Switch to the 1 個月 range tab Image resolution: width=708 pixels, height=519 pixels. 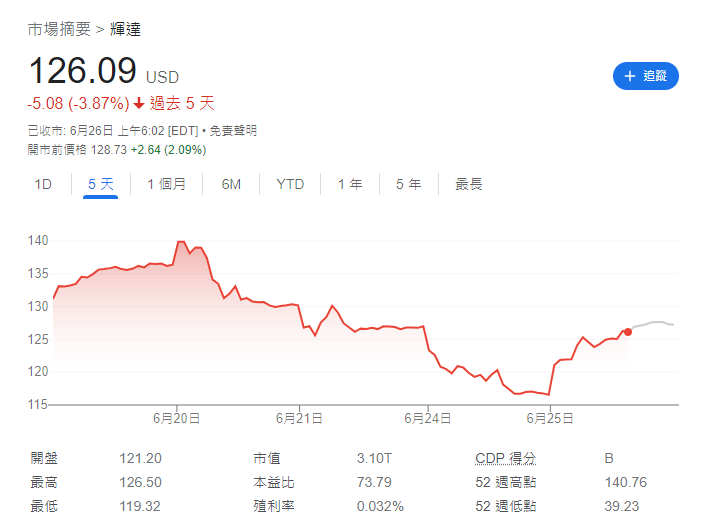coord(166,184)
